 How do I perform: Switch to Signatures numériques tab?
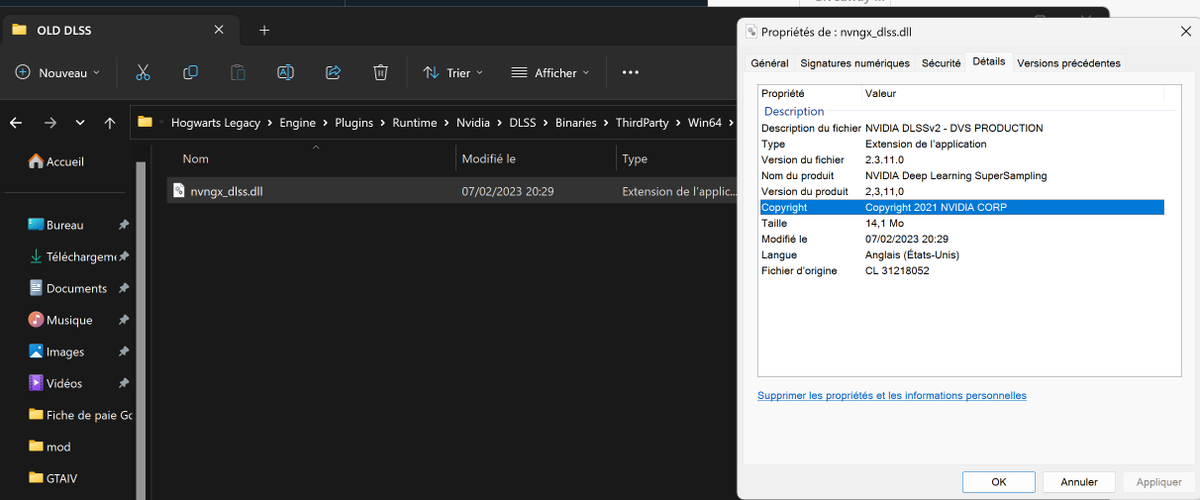(x=855, y=63)
